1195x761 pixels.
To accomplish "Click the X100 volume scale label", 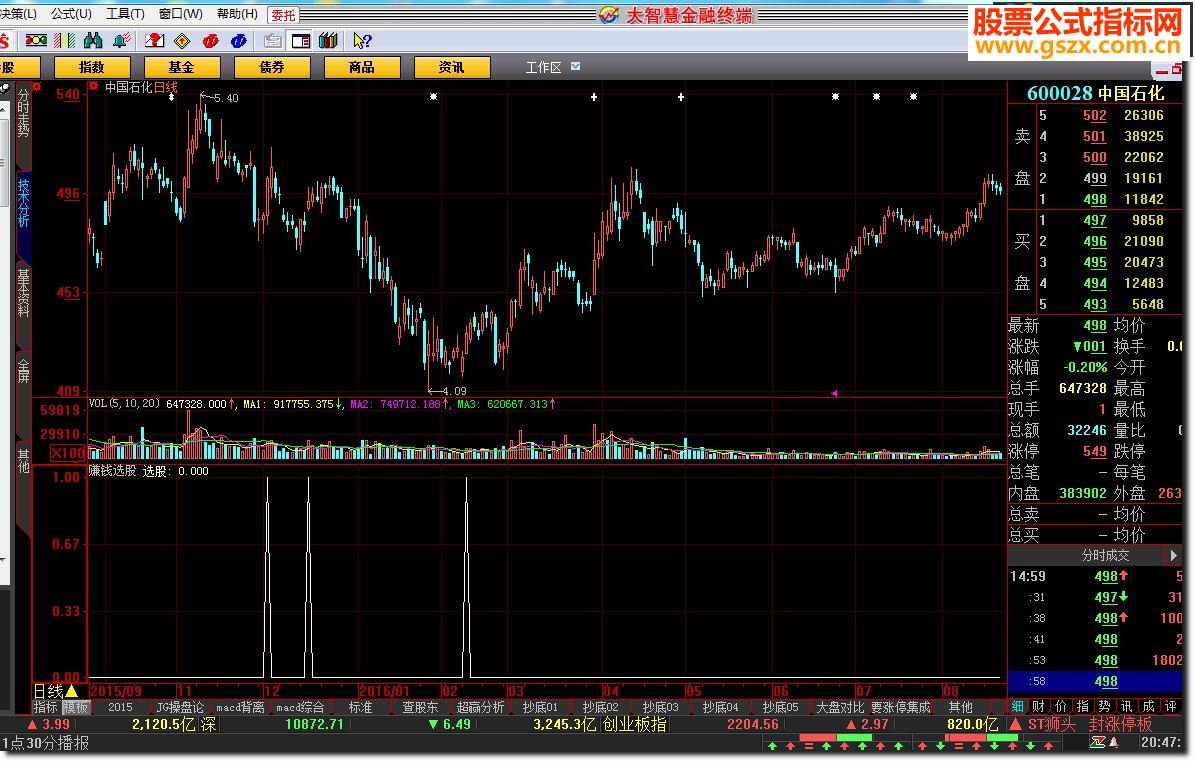I will pyautogui.click(x=68, y=453).
